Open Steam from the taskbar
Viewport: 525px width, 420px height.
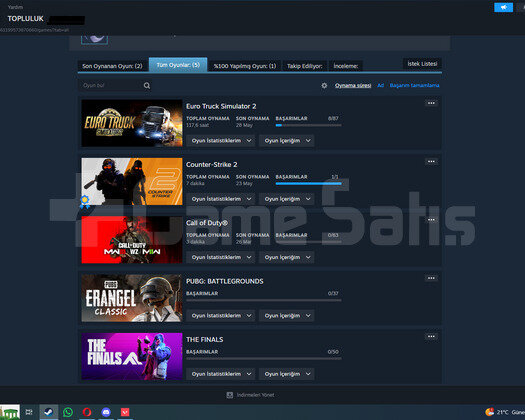pyautogui.click(x=49, y=412)
